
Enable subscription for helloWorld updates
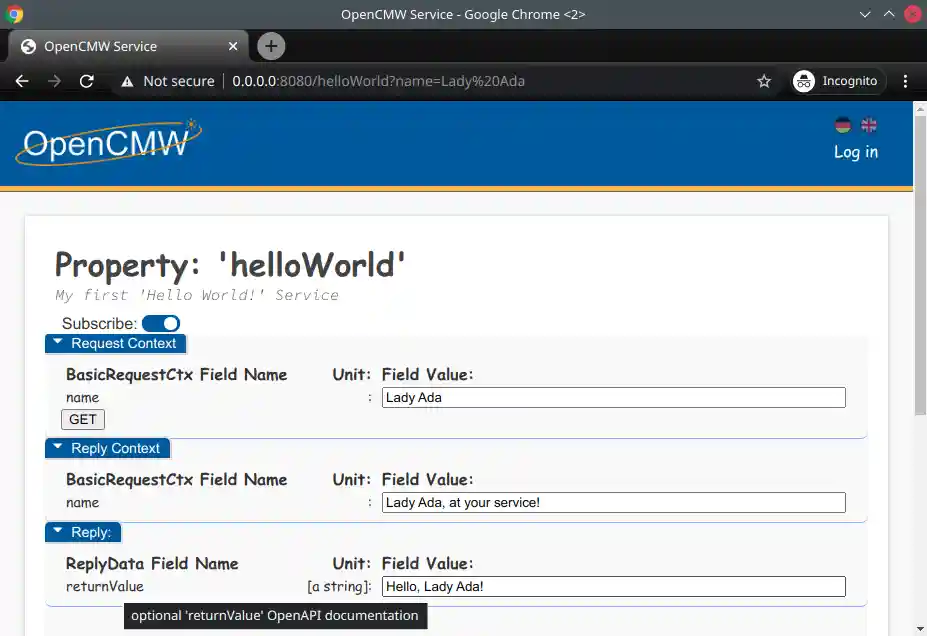[x=160, y=323]
